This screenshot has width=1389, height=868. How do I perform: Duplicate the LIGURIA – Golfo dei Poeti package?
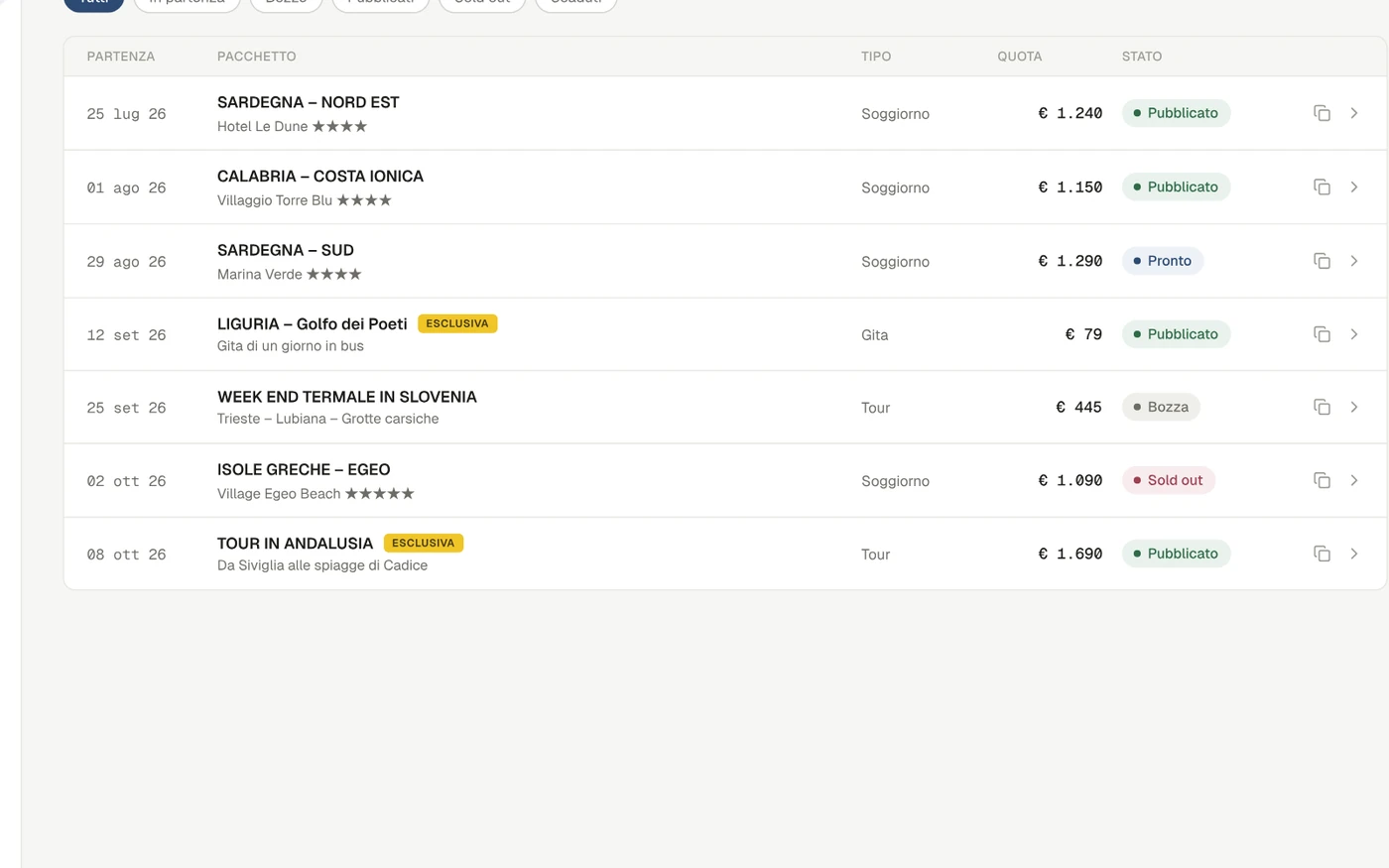(1322, 334)
